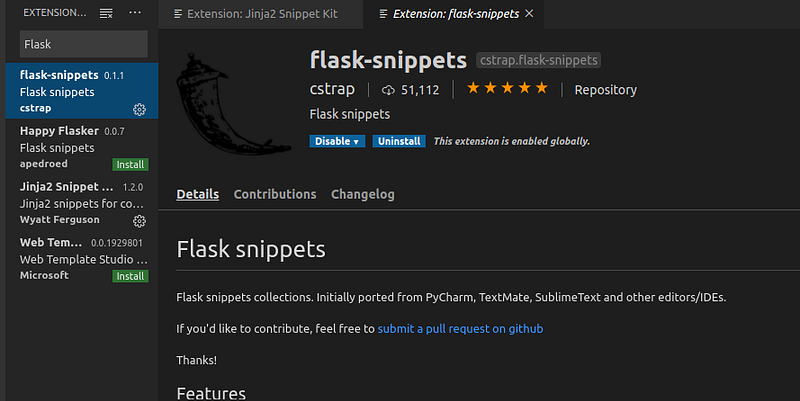
Task: Open the Extensions panel more actions ellipsis
Action: point(135,13)
